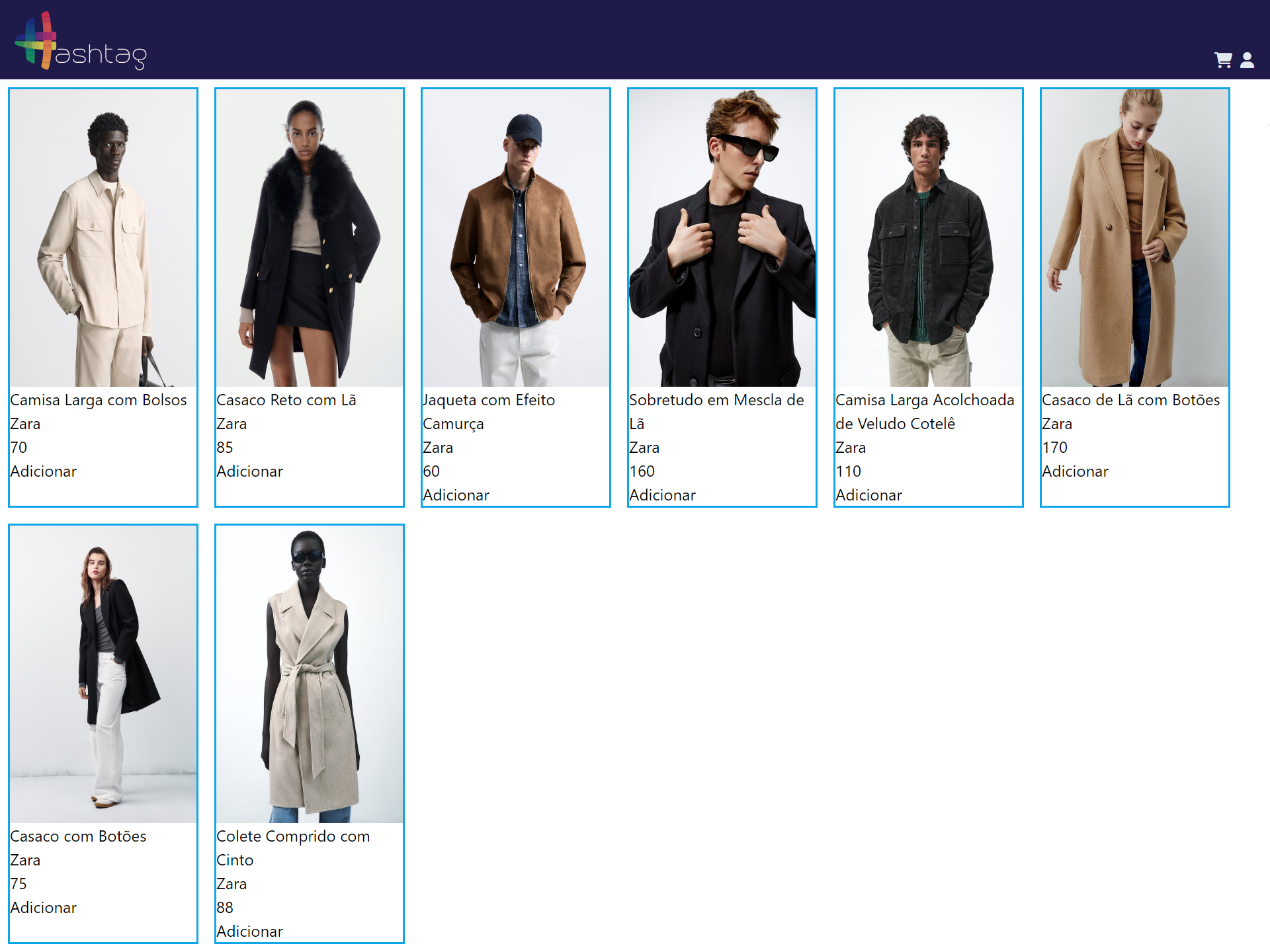This screenshot has width=1270, height=952.
Task: Click Adicionar for Casaco de Lã com Botões
Action: pyautogui.click(x=1075, y=471)
